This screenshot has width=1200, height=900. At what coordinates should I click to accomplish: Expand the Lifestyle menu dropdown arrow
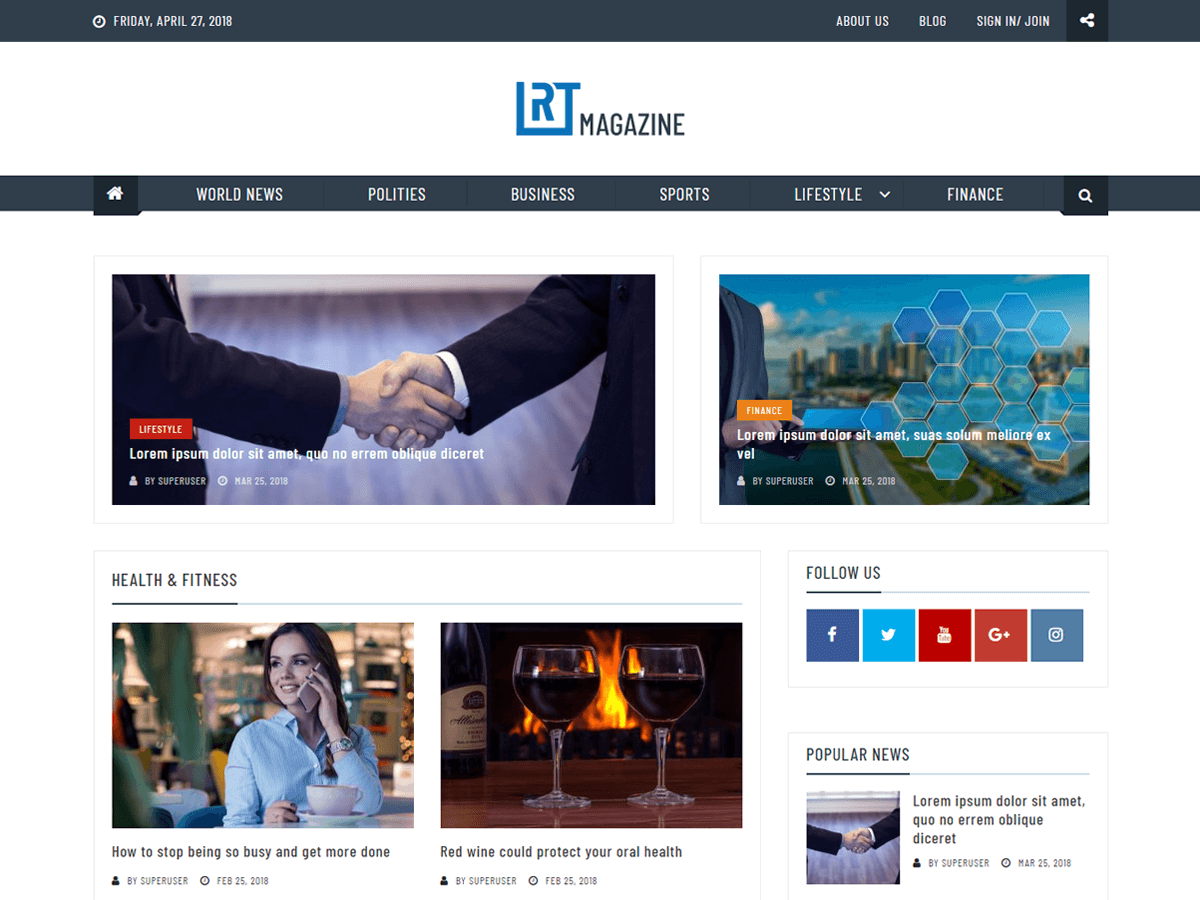tap(884, 195)
